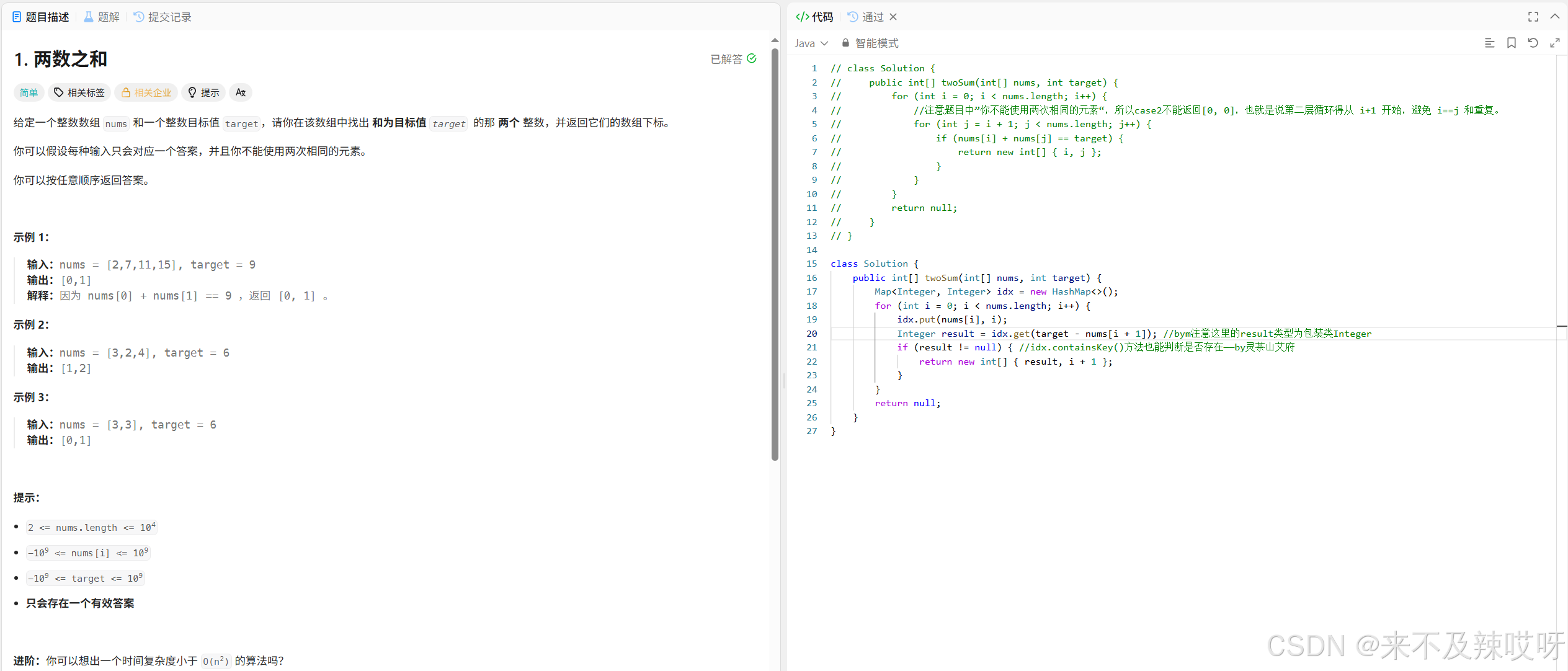Image resolution: width=1568 pixels, height=671 pixels.
Task: Expand the 提示 hint chip
Action: click(203, 92)
